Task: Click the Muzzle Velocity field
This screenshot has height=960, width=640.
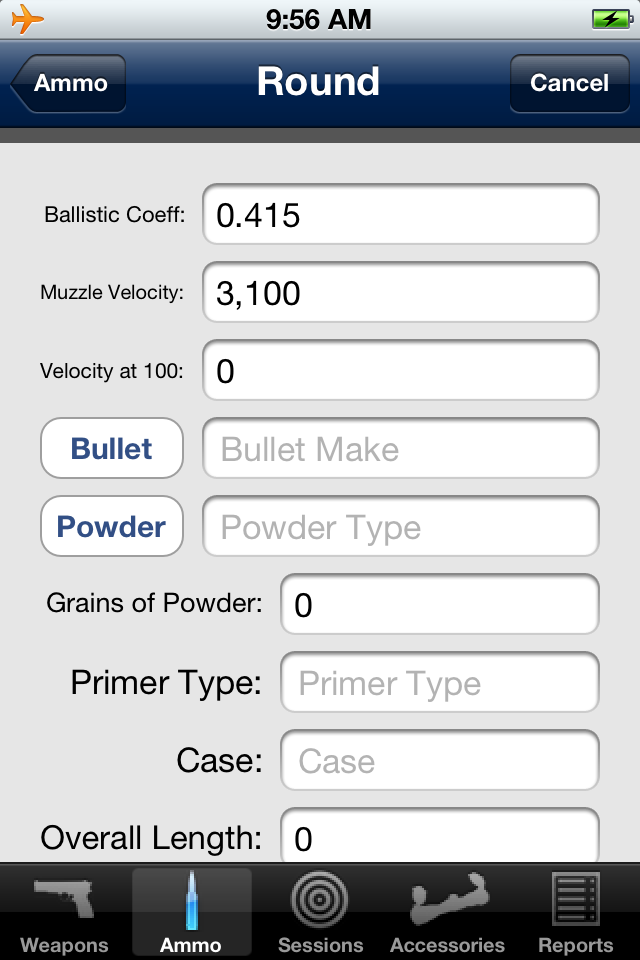Action: [400, 292]
